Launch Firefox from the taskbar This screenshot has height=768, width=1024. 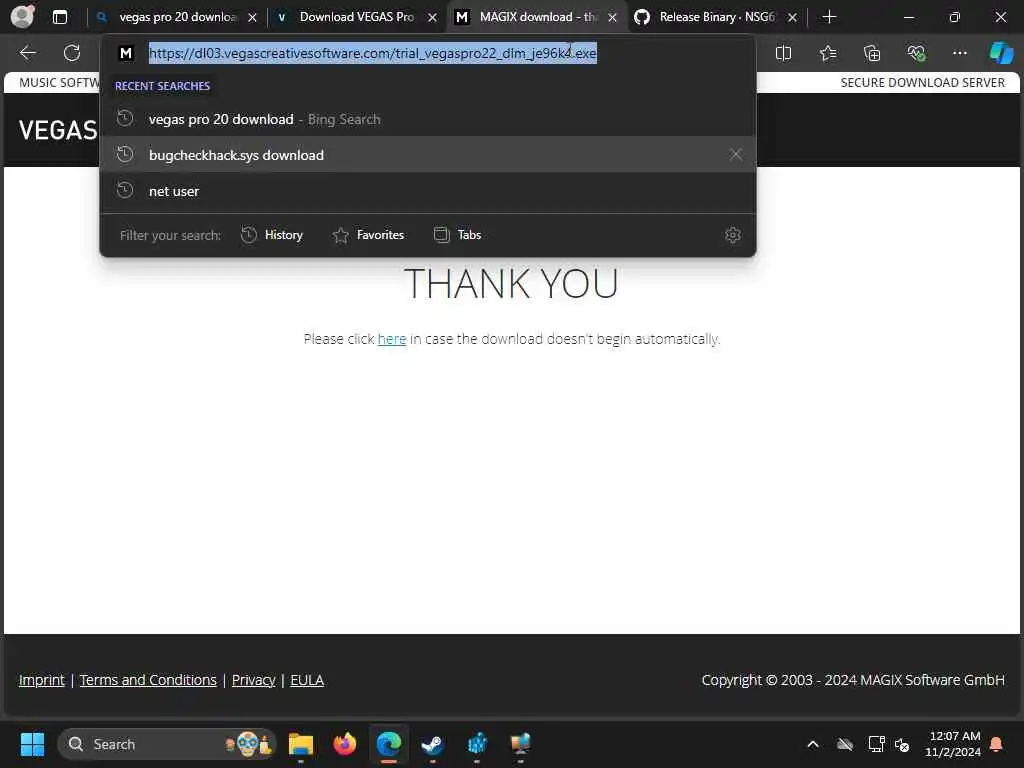[x=345, y=744]
